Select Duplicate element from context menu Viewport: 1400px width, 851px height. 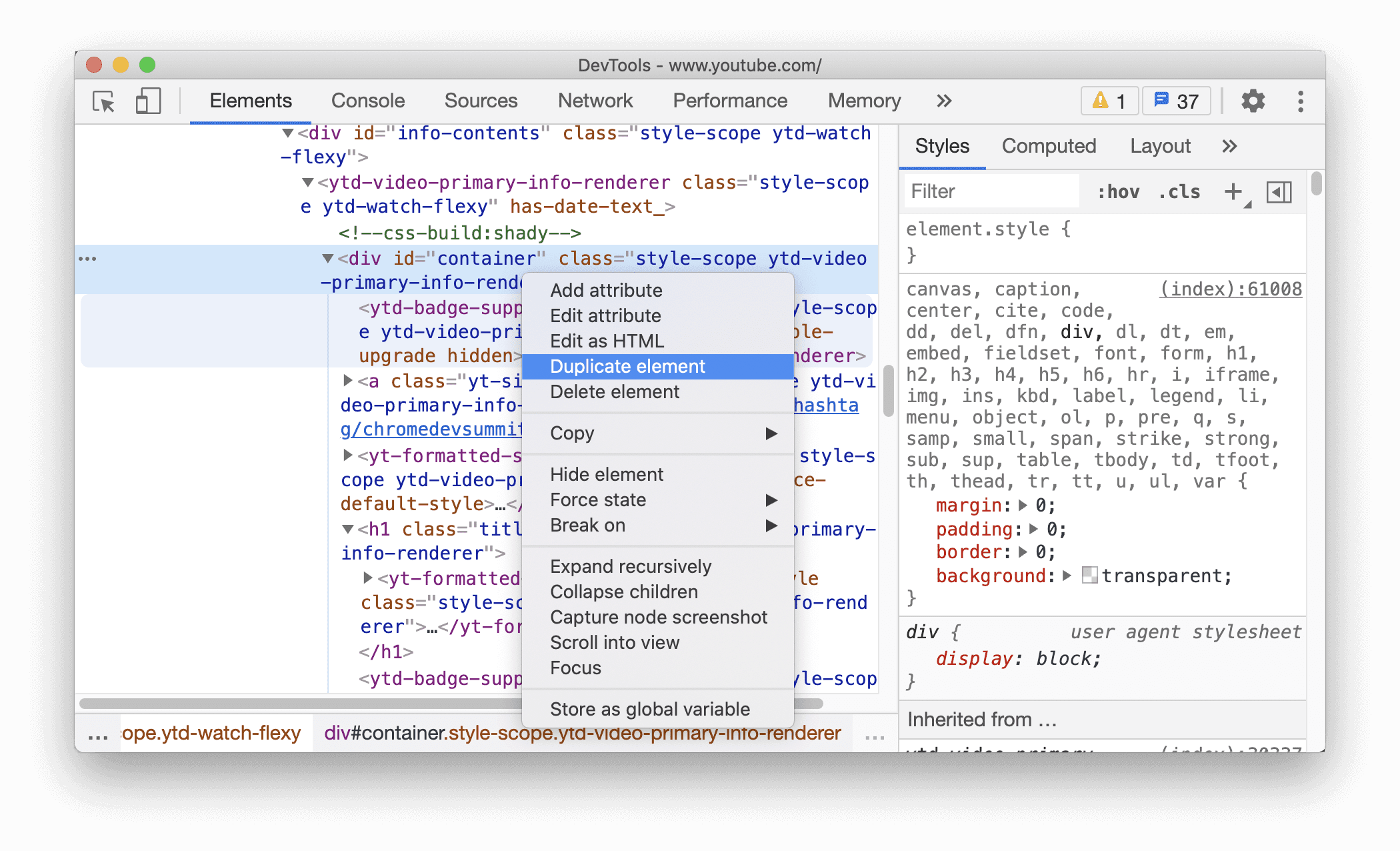click(x=627, y=366)
